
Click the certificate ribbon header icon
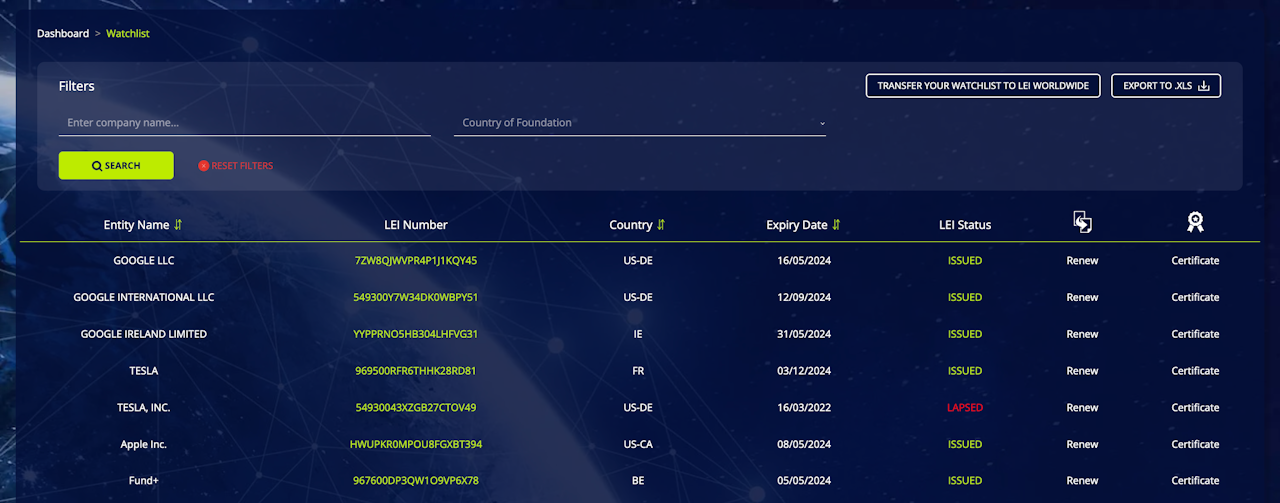pos(1195,222)
